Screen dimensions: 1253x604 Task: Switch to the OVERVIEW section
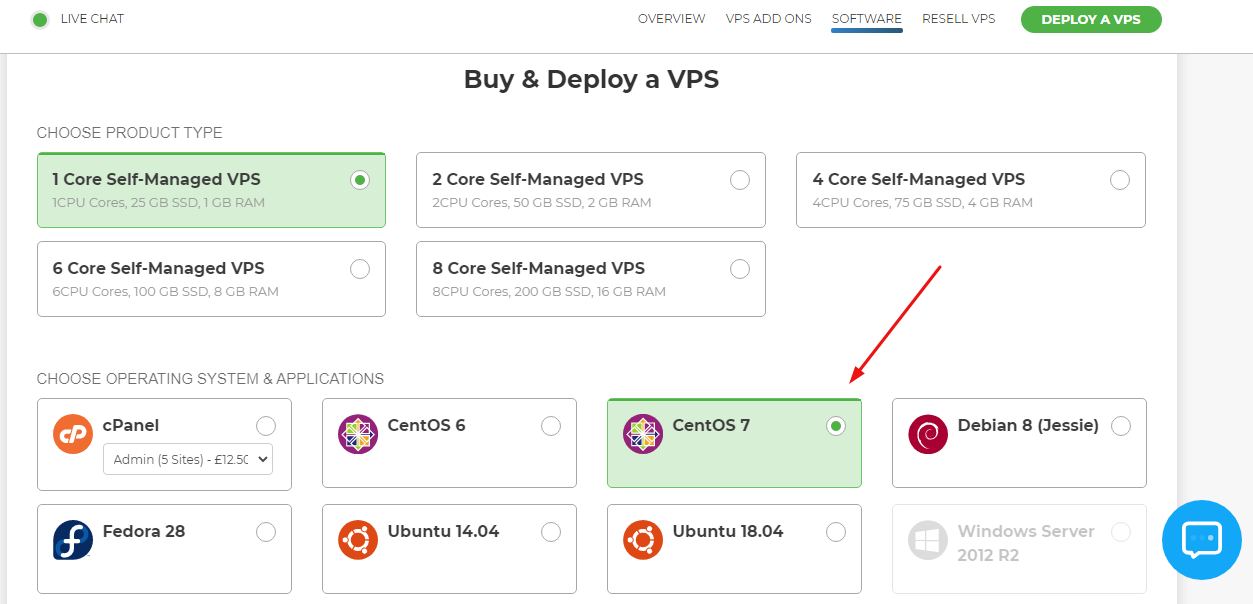pyautogui.click(x=671, y=18)
